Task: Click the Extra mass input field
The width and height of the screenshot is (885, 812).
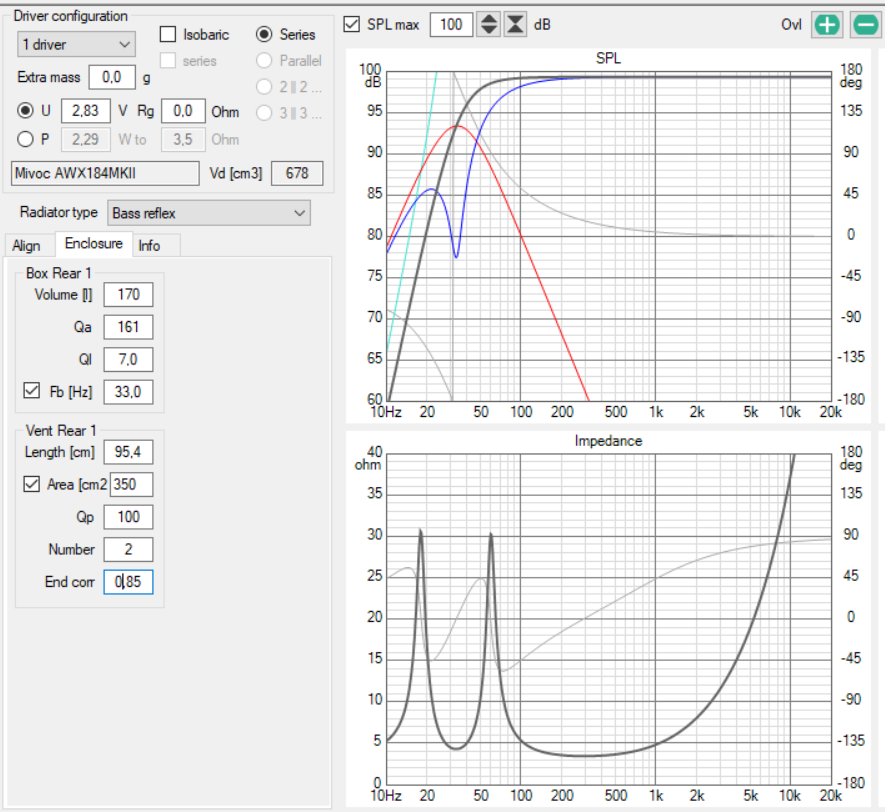Action: 113,77
